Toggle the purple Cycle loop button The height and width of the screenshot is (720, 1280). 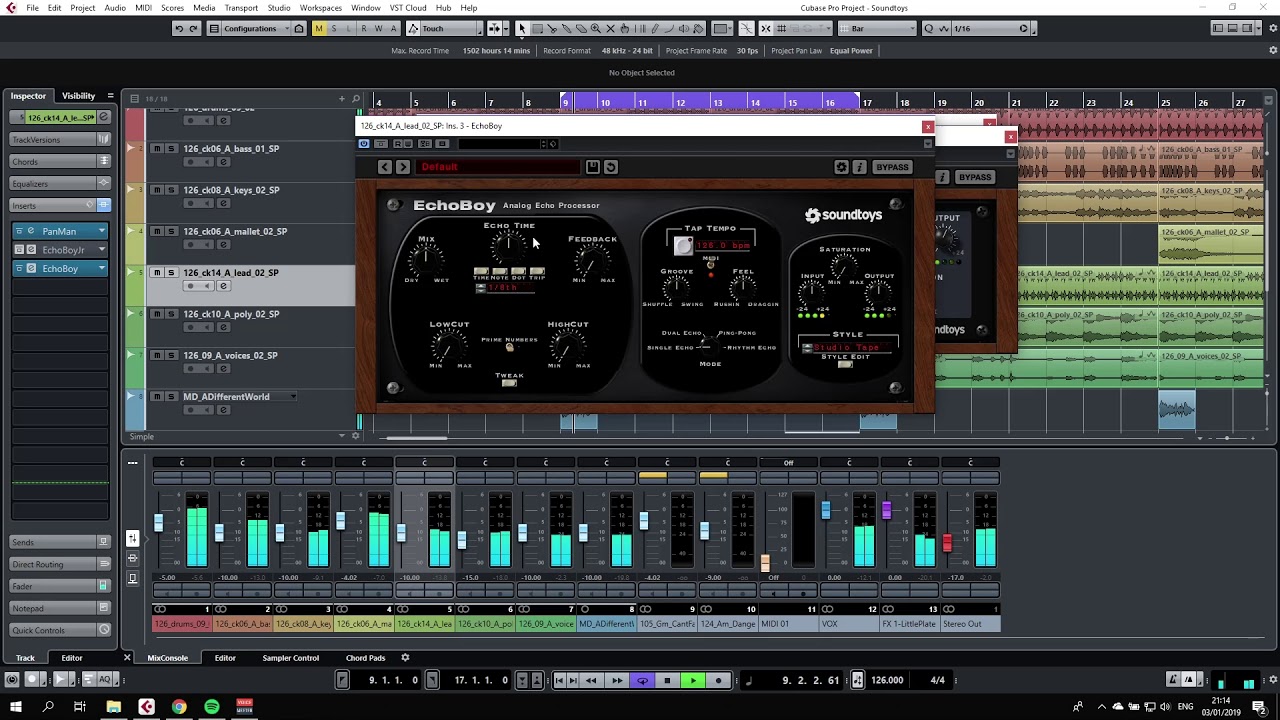642,680
